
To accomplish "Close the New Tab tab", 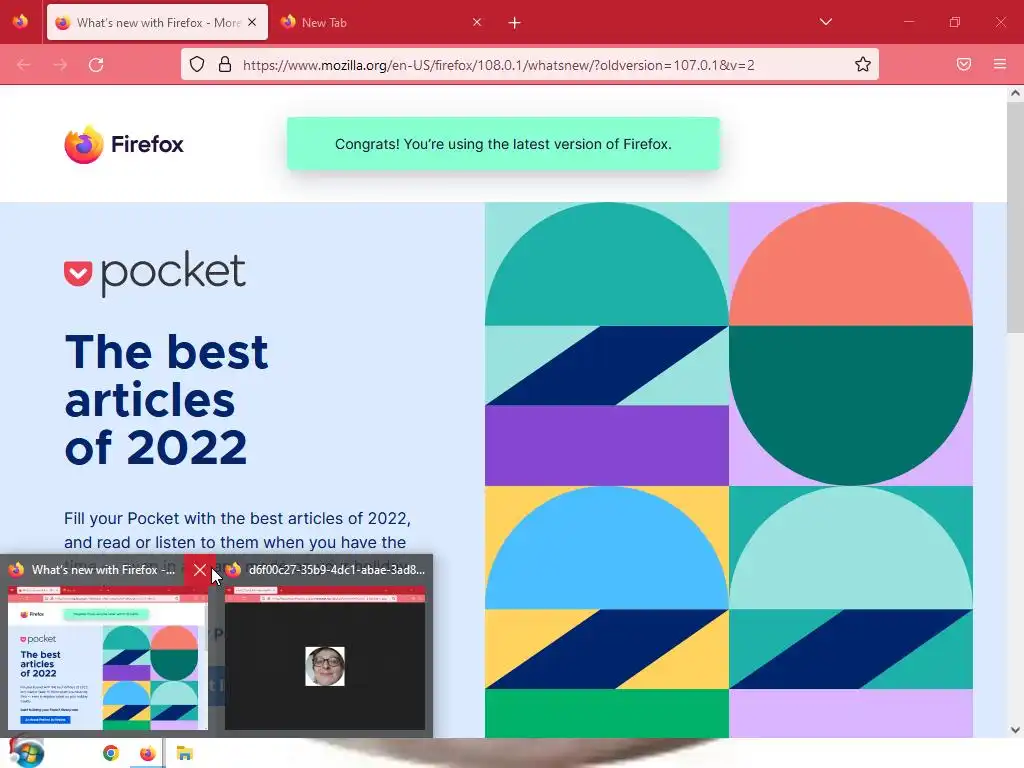I will (x=477, y=22).
